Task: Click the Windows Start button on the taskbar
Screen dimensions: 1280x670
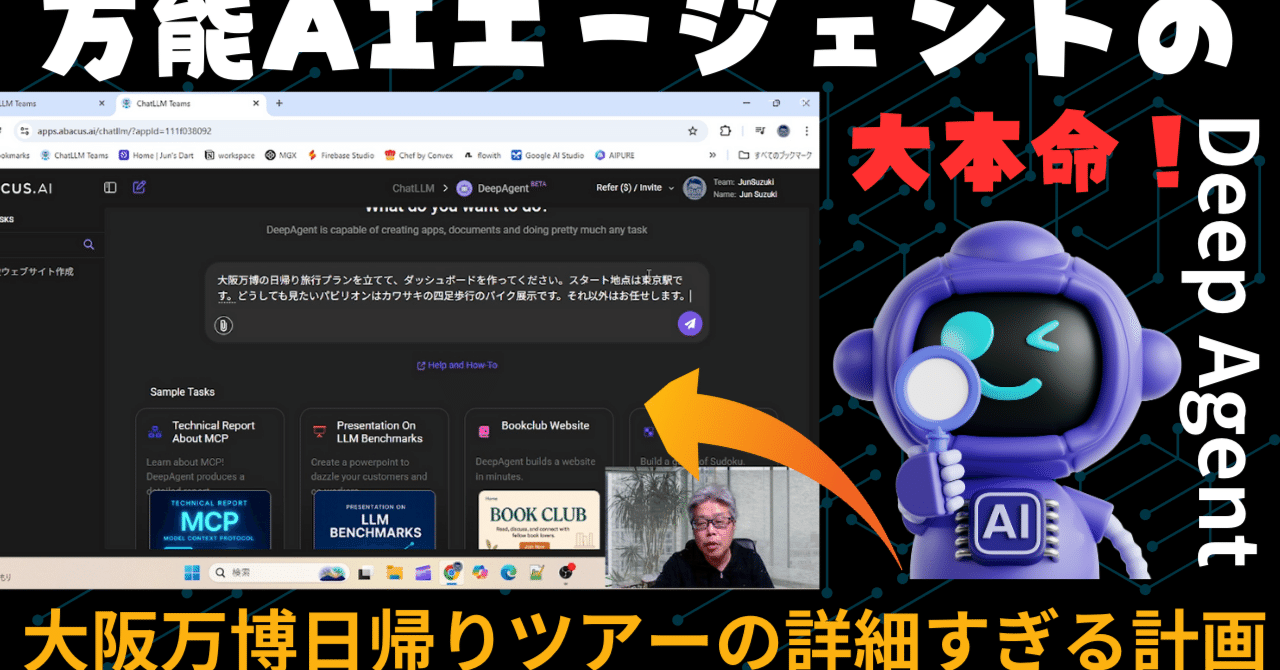Action: click(190, 573)
